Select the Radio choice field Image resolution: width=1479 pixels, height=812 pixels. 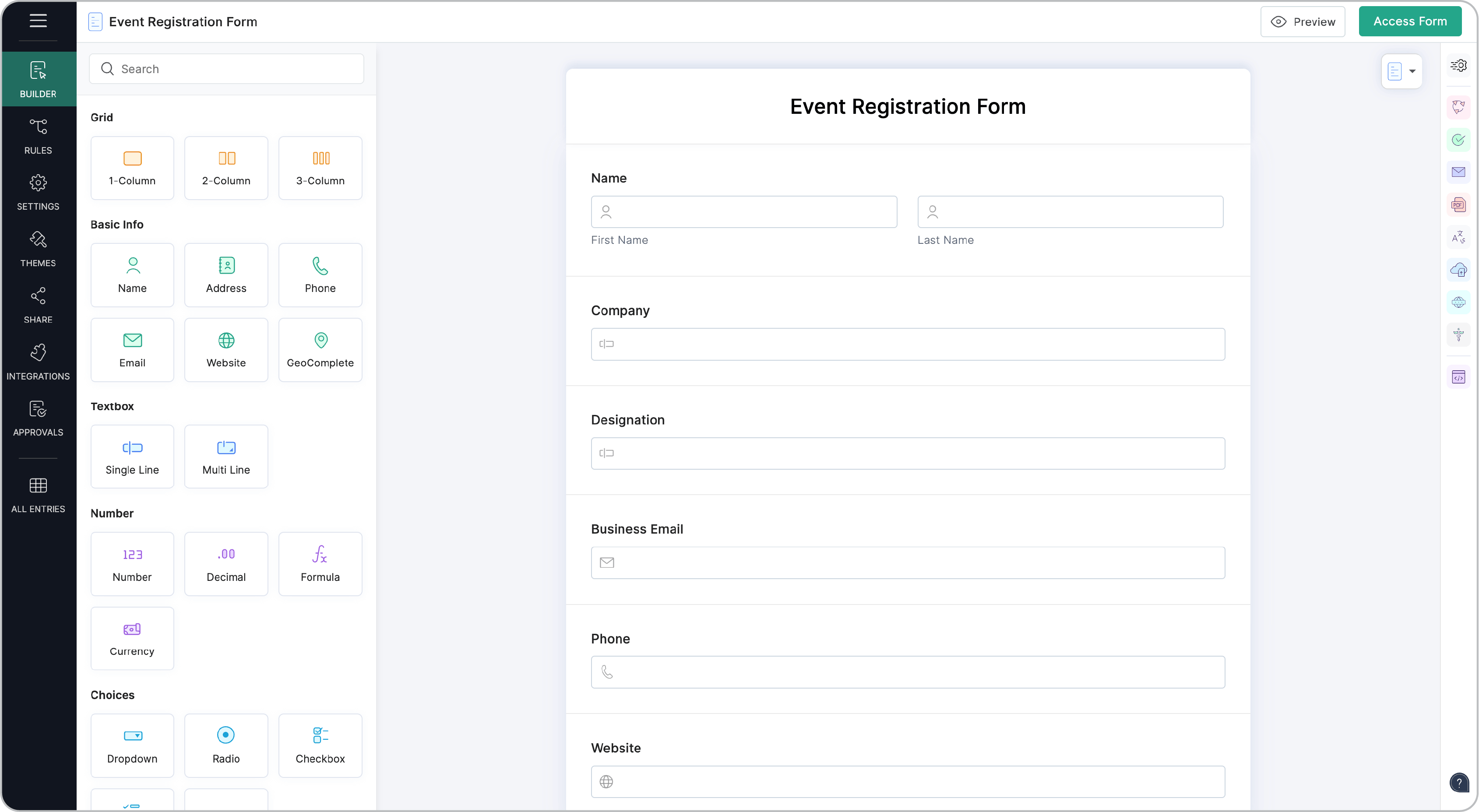point(226,745)
